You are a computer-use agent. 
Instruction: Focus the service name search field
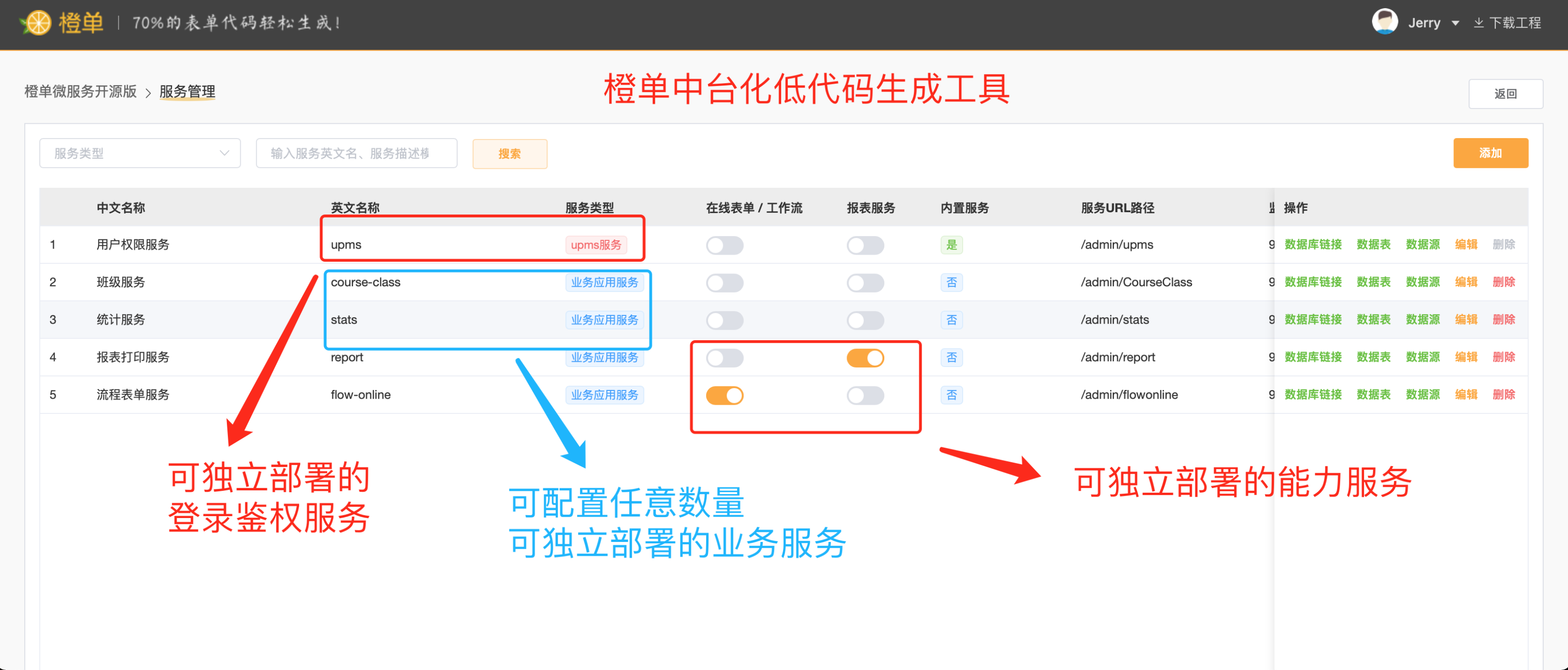pyautogui.click(x=356, y=153)
